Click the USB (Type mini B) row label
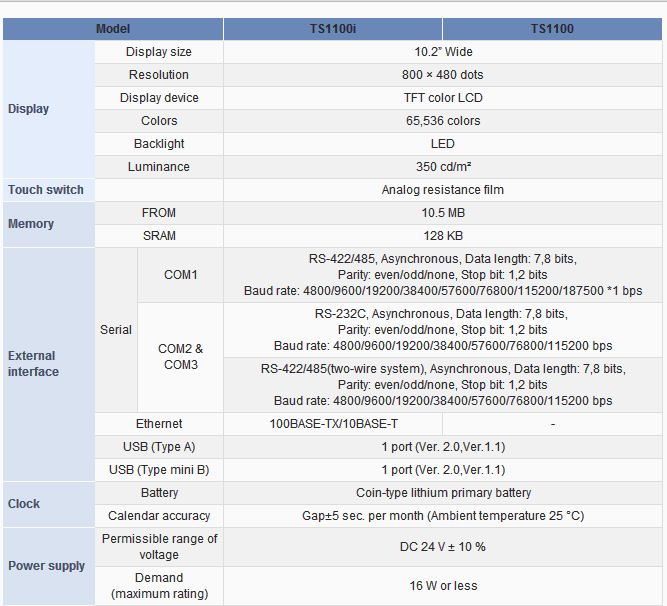 point(159,470)
